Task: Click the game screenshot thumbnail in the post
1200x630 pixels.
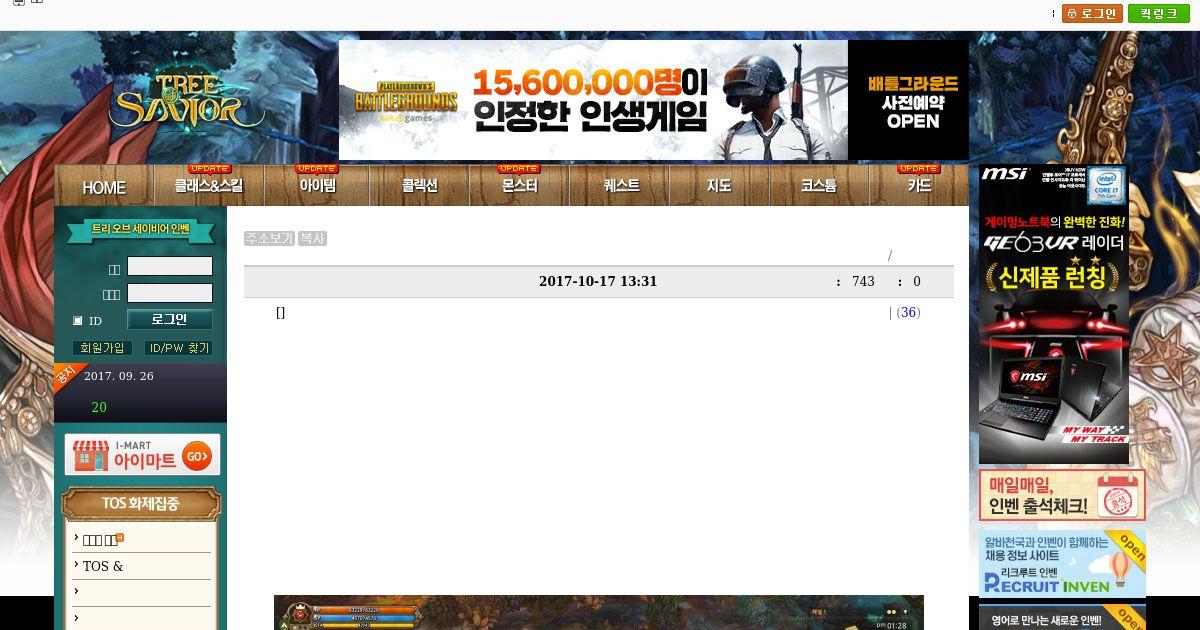Action: (x=599, y=613)
